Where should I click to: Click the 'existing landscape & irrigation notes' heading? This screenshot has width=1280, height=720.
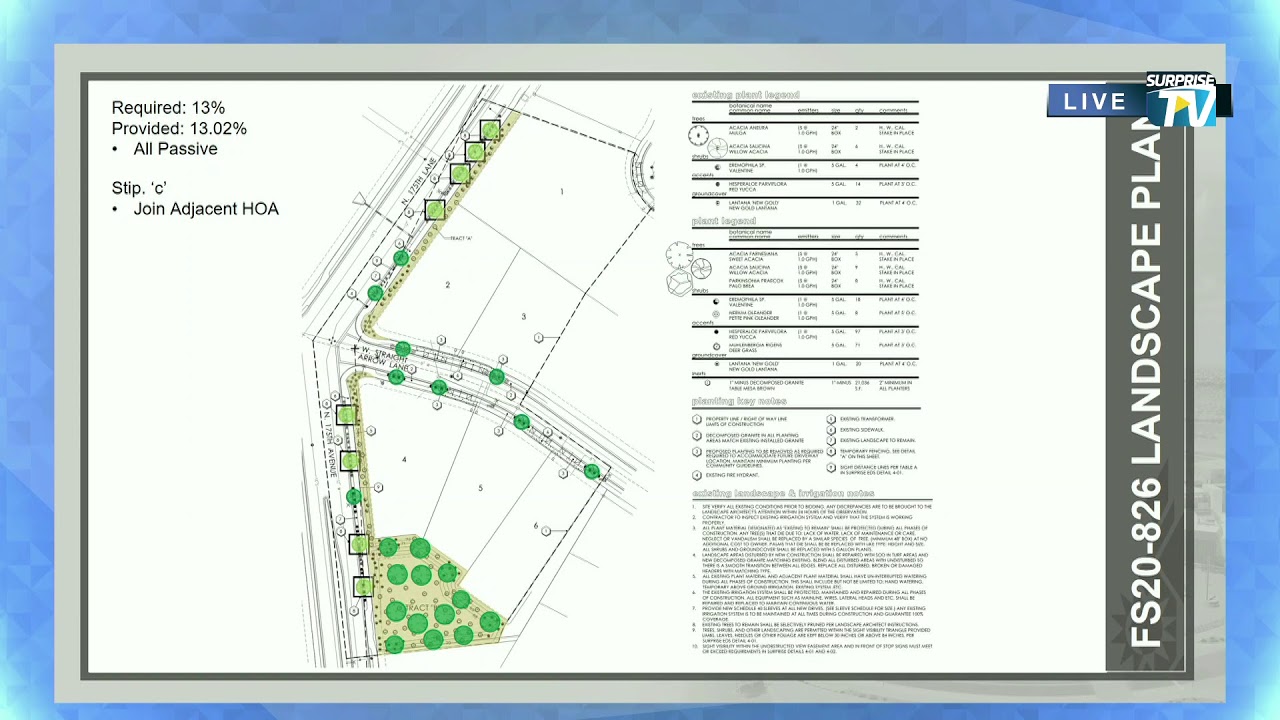(x=783, y=493)
